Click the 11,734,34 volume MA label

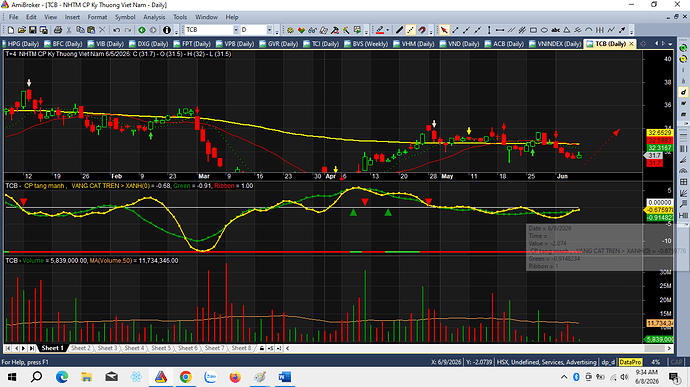tap(659, 324)
